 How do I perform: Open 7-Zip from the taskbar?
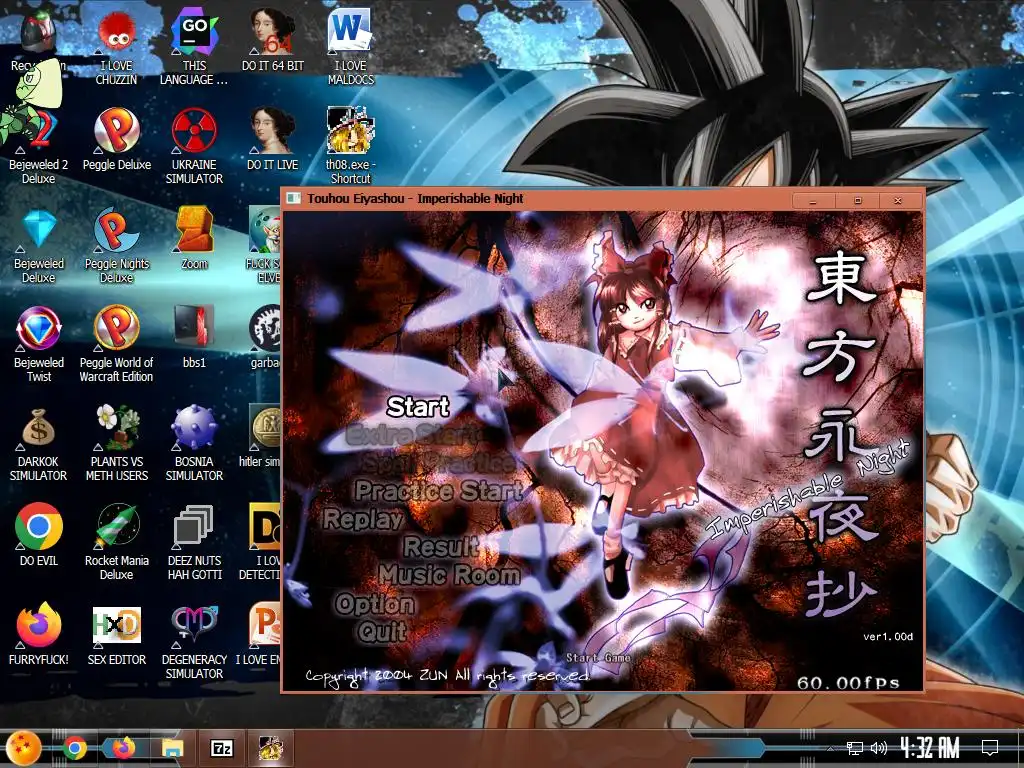pyautogui.click(x=222, y=748)
